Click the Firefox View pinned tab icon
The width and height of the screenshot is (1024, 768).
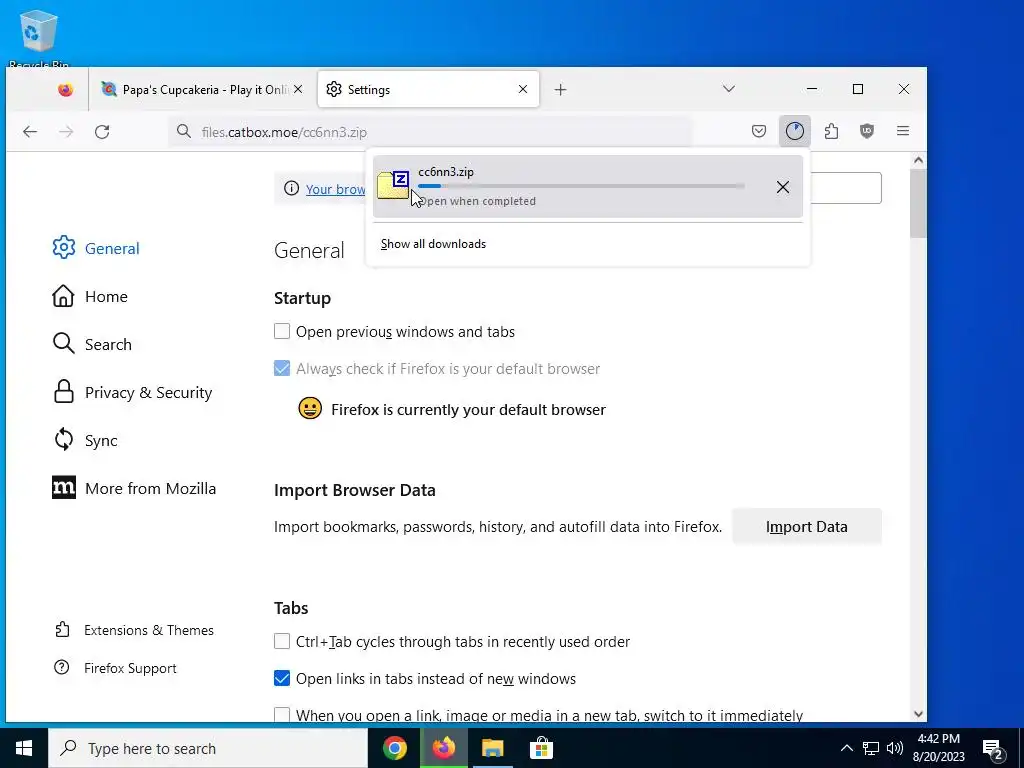coord(65,89)
